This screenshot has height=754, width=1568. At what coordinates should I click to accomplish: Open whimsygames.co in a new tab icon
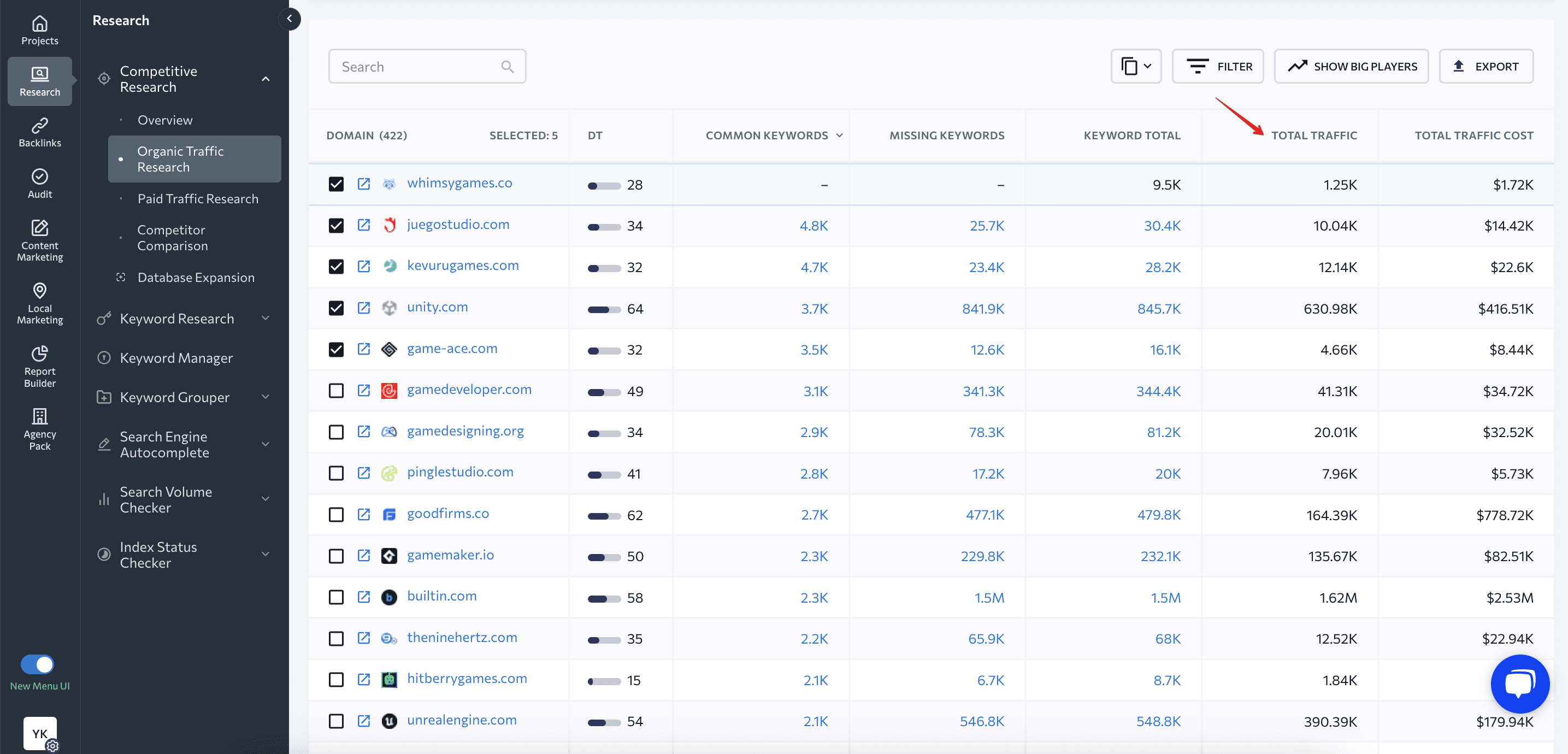tap(363, 184)
